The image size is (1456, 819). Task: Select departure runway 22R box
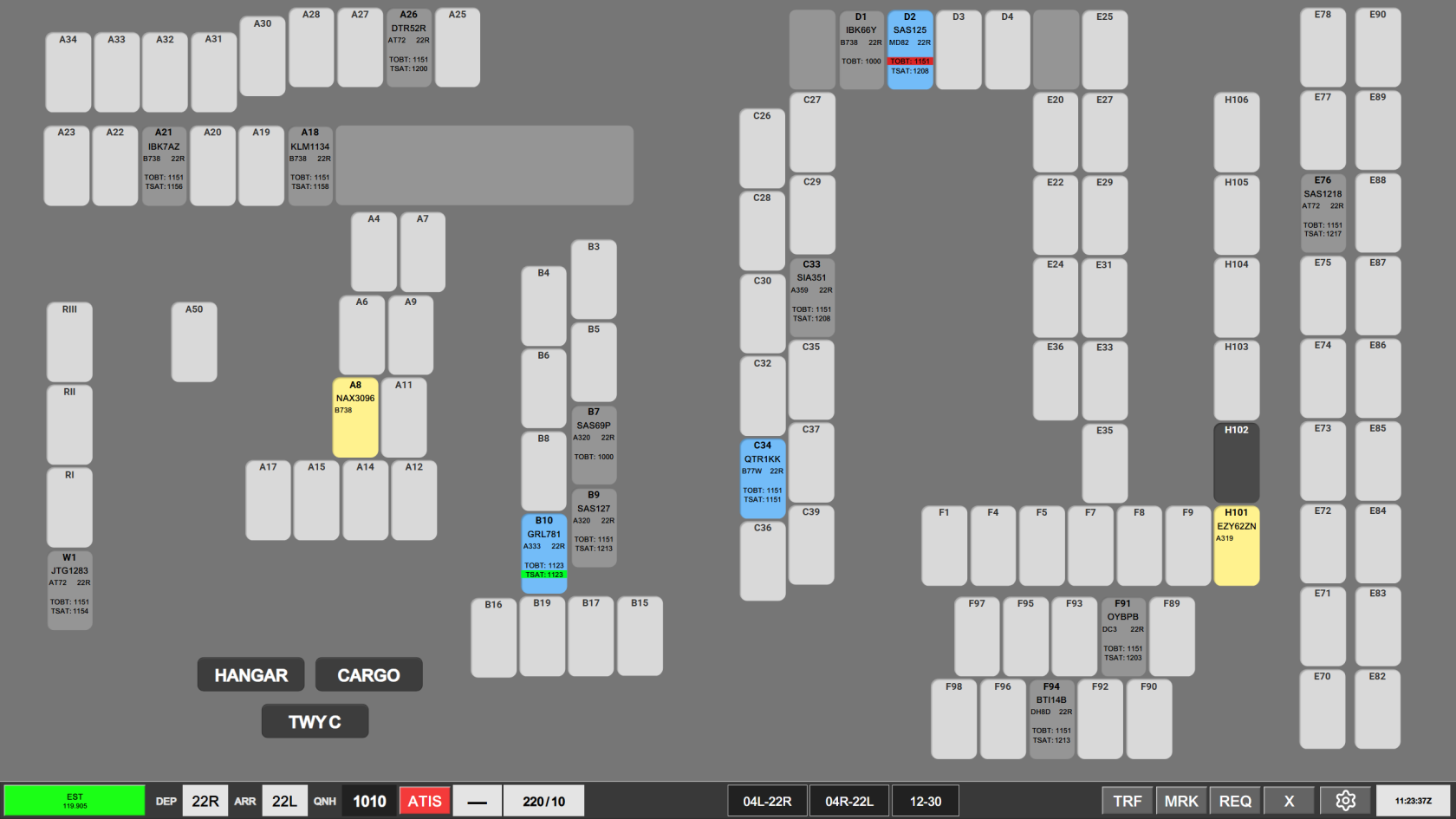205,801
